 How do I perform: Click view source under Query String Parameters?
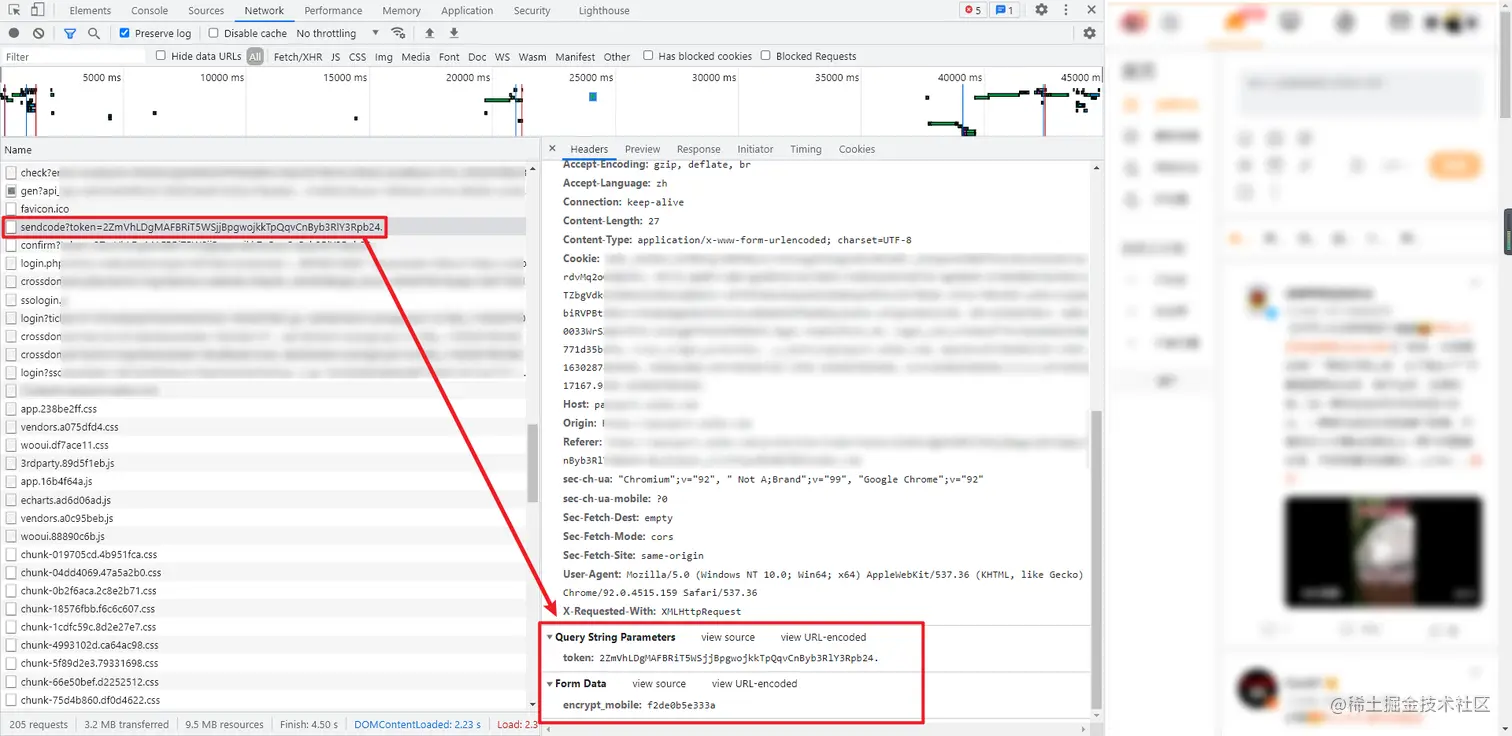point(728,637)
